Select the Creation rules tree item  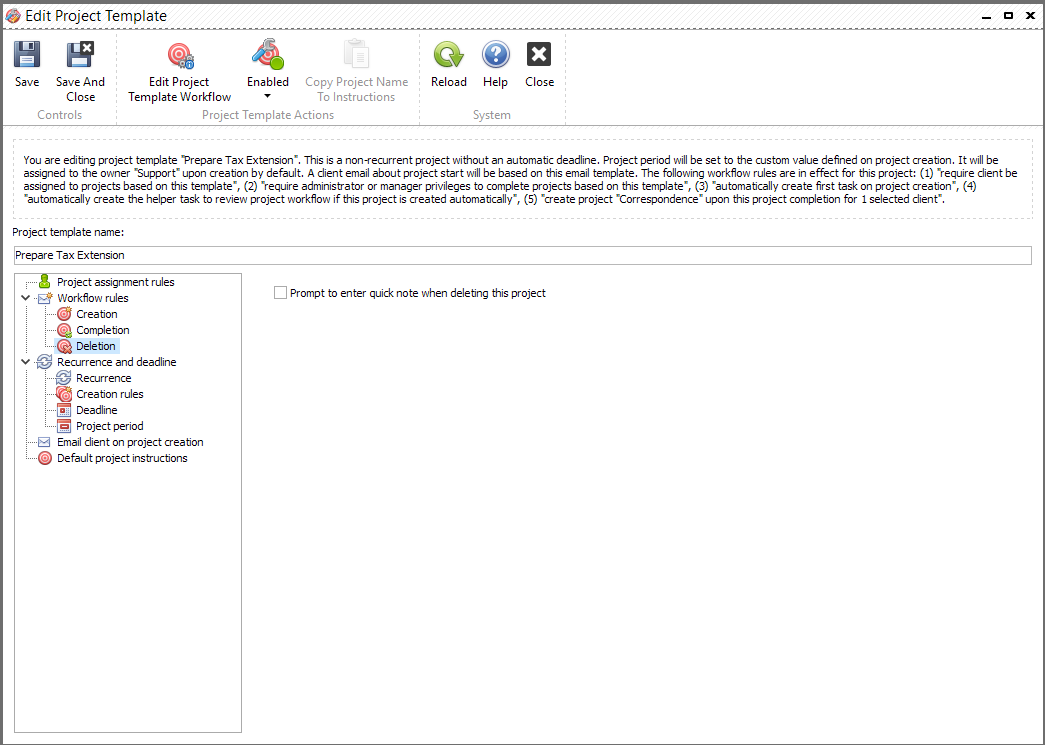point(110,394)
